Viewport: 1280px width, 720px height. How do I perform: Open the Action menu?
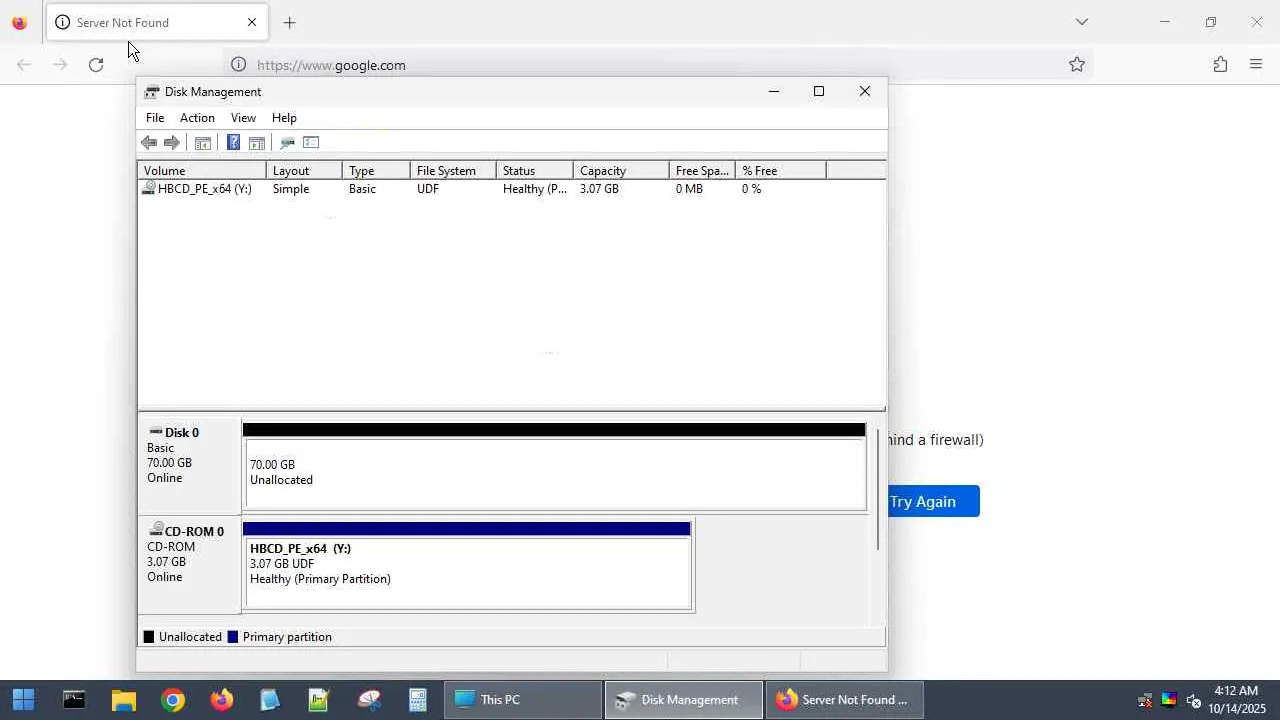tap(197, 118)
